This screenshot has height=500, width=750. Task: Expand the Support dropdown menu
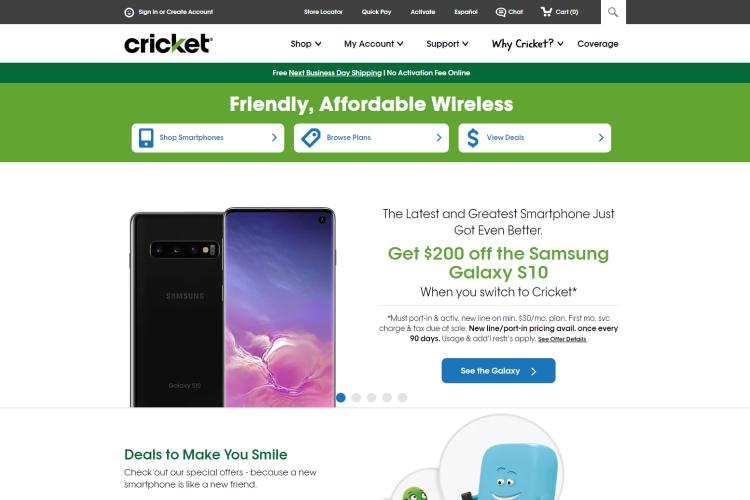[447, 44]
